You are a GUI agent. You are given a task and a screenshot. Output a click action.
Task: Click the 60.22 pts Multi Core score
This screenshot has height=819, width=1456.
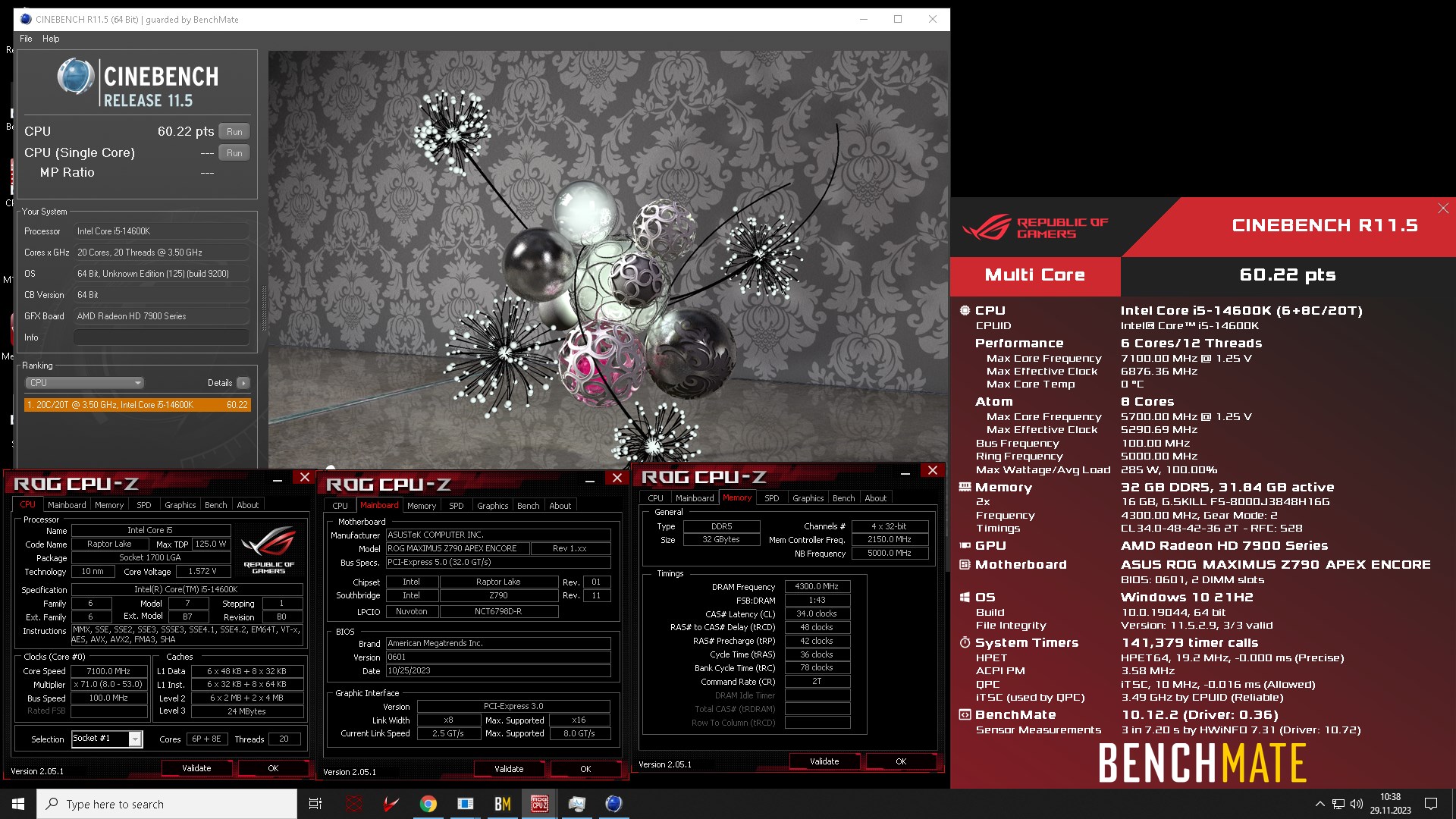pos(1288,275)
